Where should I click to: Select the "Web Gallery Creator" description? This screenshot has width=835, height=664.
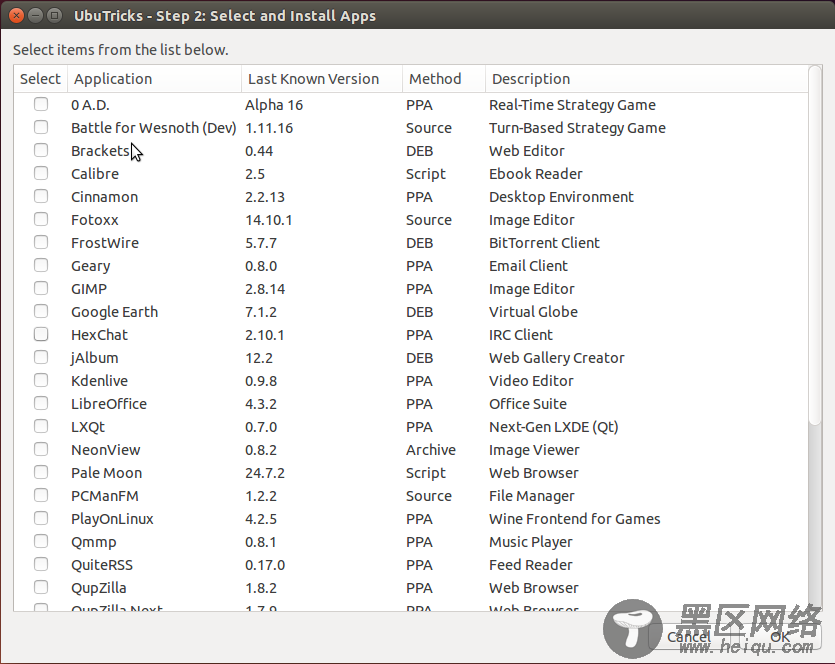[x=556, y=358]
